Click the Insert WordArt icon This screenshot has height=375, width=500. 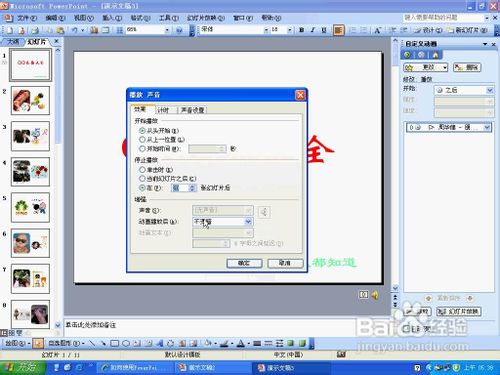pyautogui.click(x=160, y=343)
